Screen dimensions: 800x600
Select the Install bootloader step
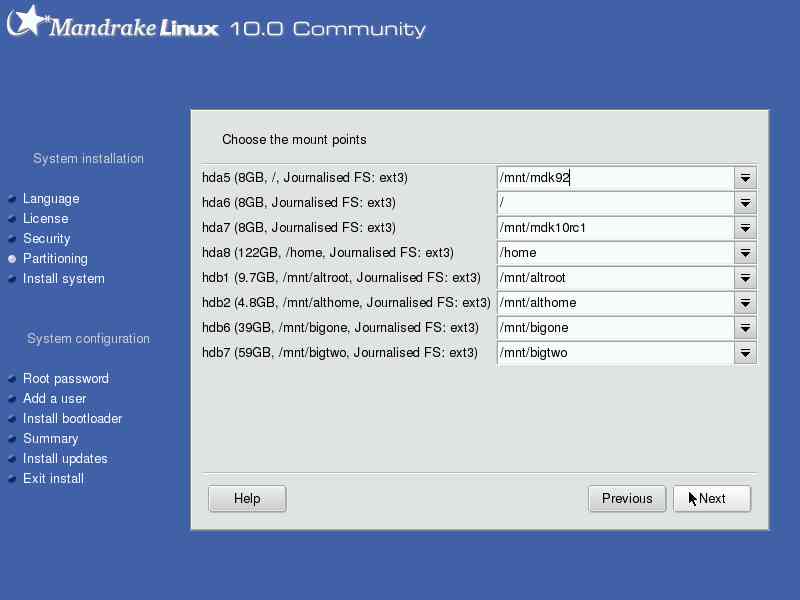pos(72,418)
